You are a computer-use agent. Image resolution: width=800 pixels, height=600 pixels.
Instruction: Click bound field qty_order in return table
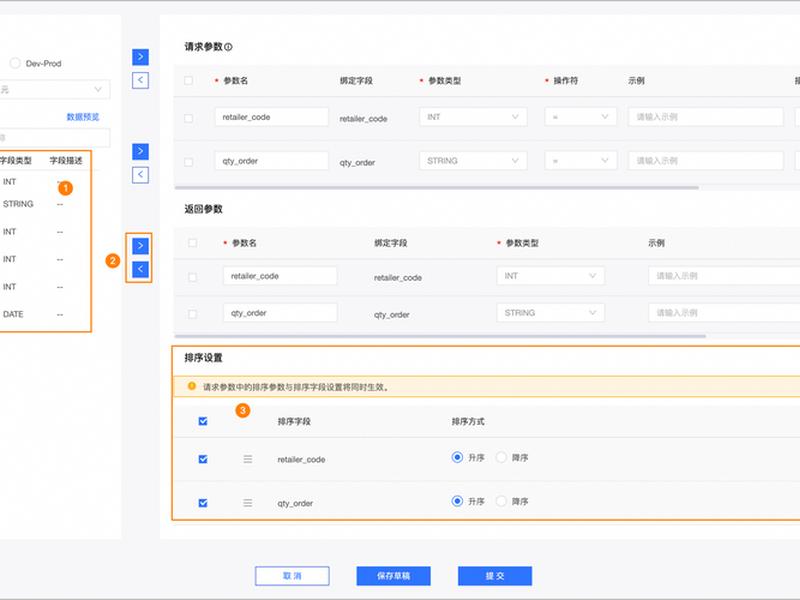point(391,315)
